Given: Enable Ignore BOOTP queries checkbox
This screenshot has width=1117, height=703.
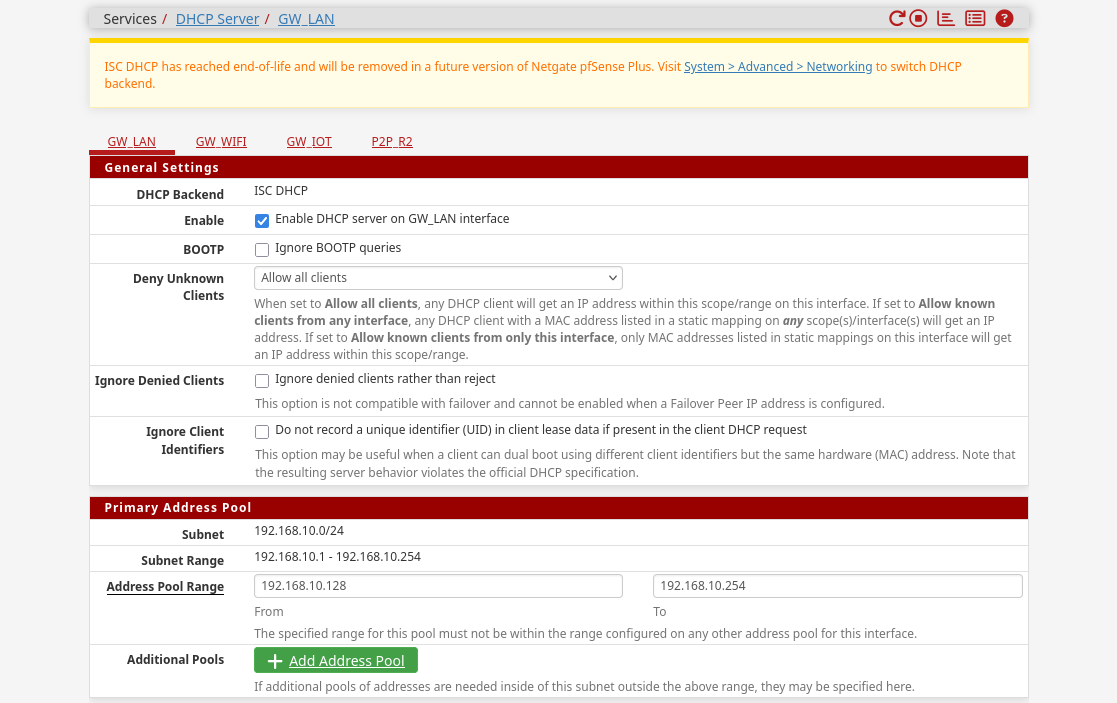Looking at the screenshot, I should coord(262,250).
